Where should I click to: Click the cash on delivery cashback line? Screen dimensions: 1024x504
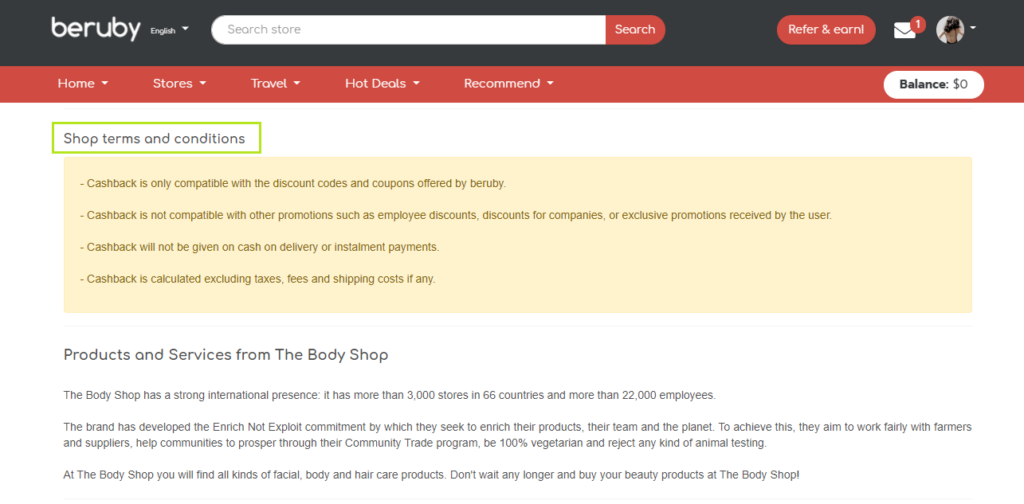coord(259,247)
